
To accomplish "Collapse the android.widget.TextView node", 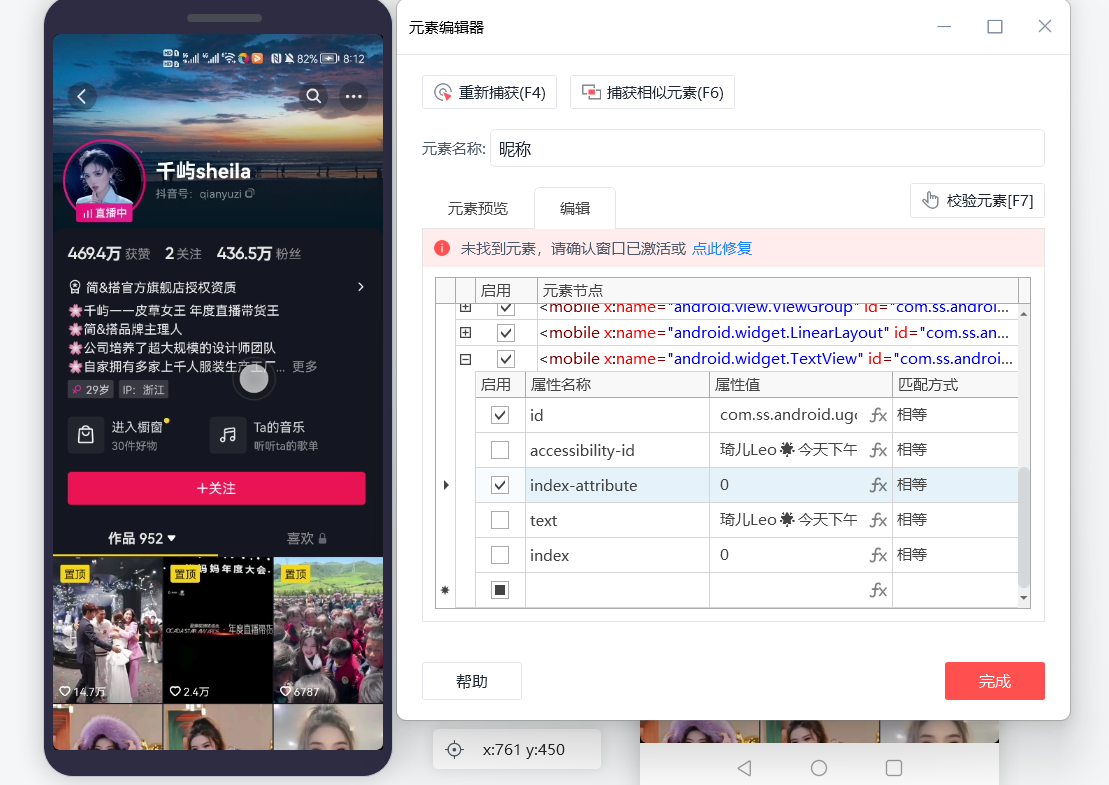I will tap(465, 359).
